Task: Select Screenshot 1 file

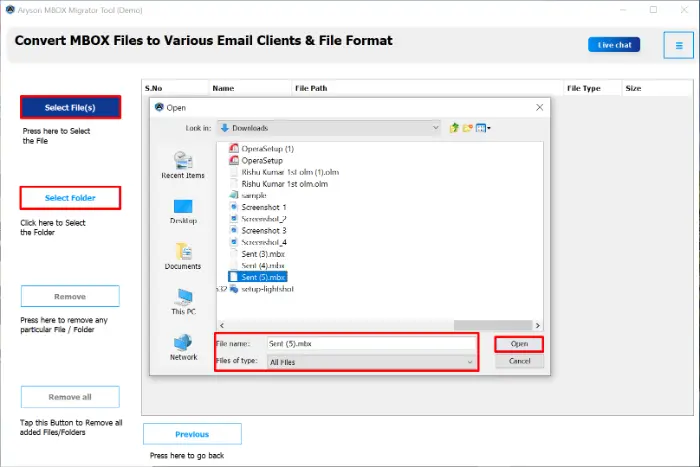Action: [258, 207]
